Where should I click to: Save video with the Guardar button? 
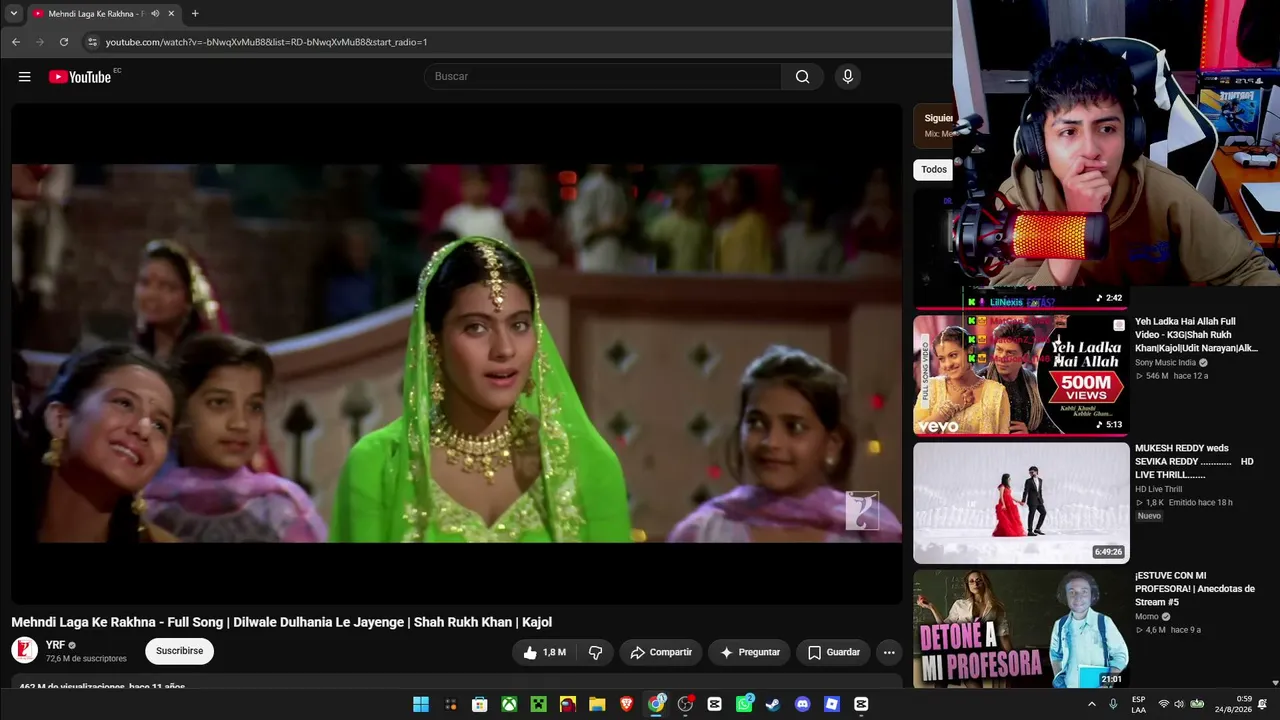833,653
